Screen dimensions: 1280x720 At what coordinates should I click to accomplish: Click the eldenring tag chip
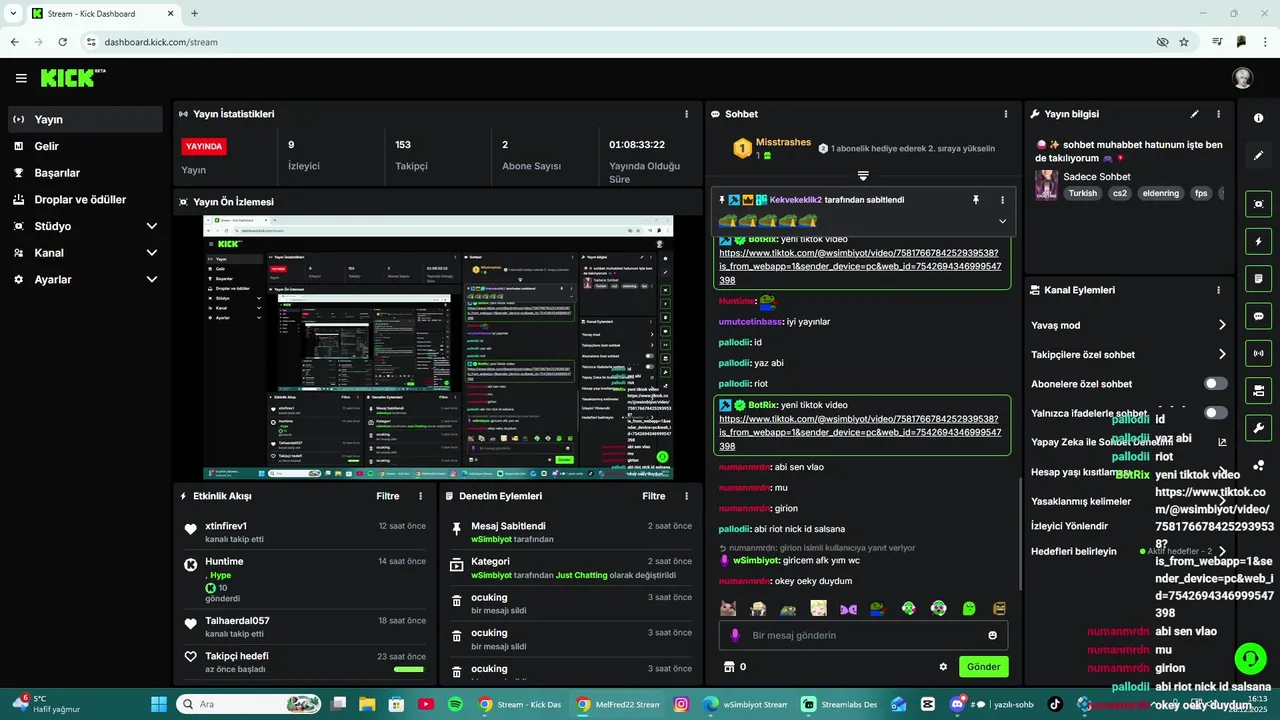[x=1162, y=193]
